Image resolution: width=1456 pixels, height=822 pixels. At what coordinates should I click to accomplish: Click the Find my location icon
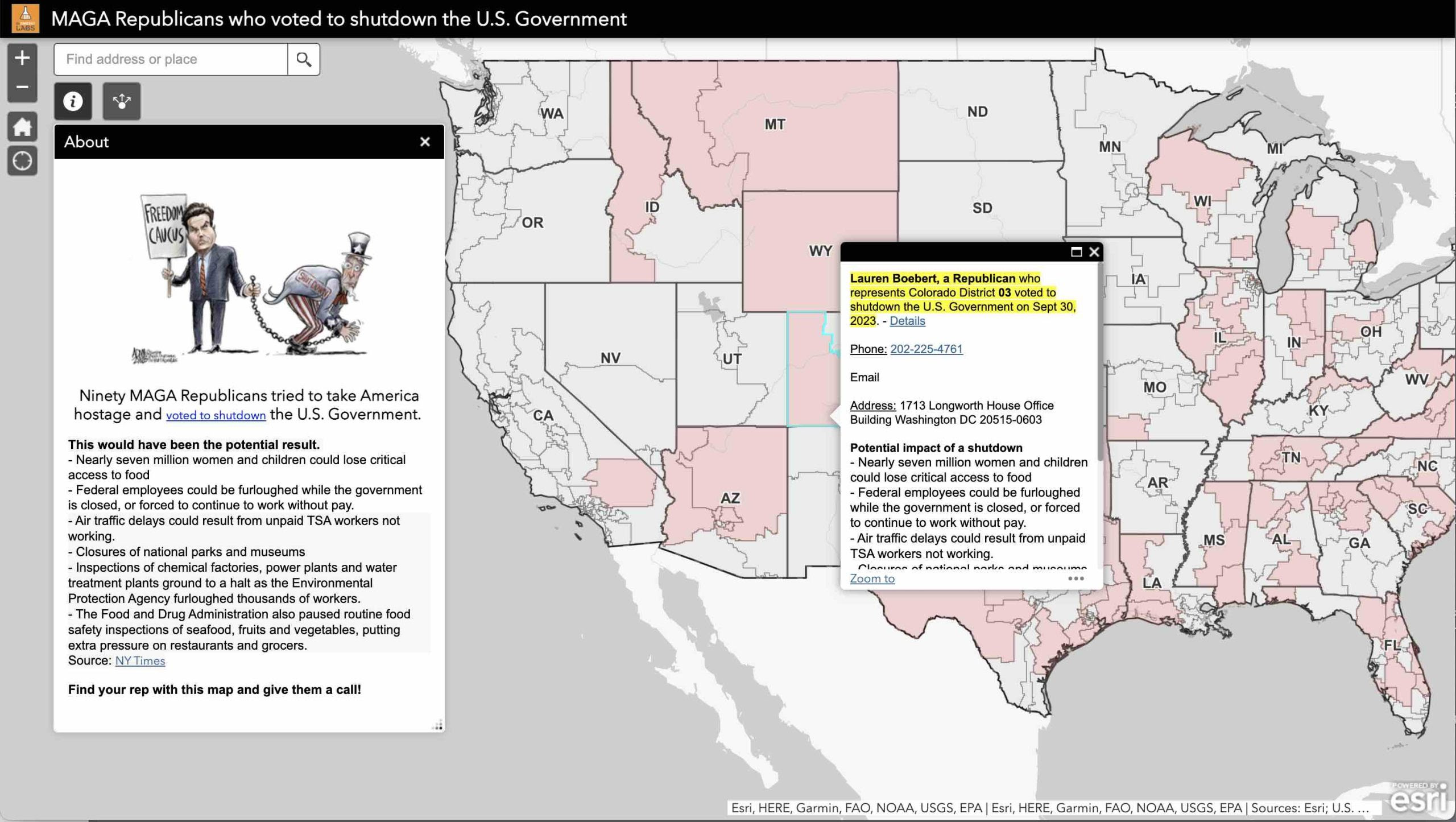tap(22, 161)
